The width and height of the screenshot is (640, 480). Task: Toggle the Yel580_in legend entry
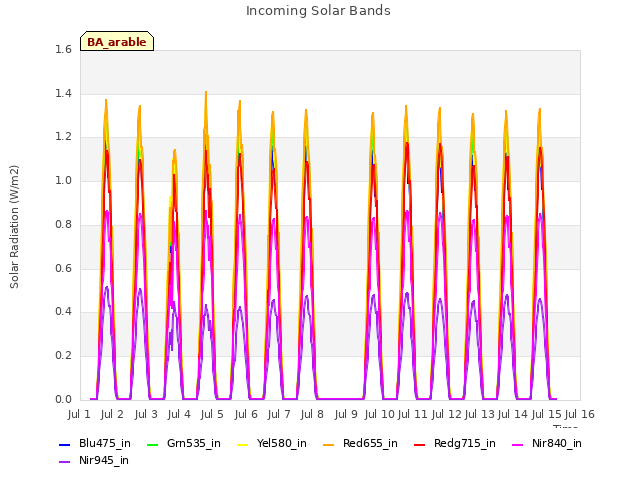coord(272,443)
